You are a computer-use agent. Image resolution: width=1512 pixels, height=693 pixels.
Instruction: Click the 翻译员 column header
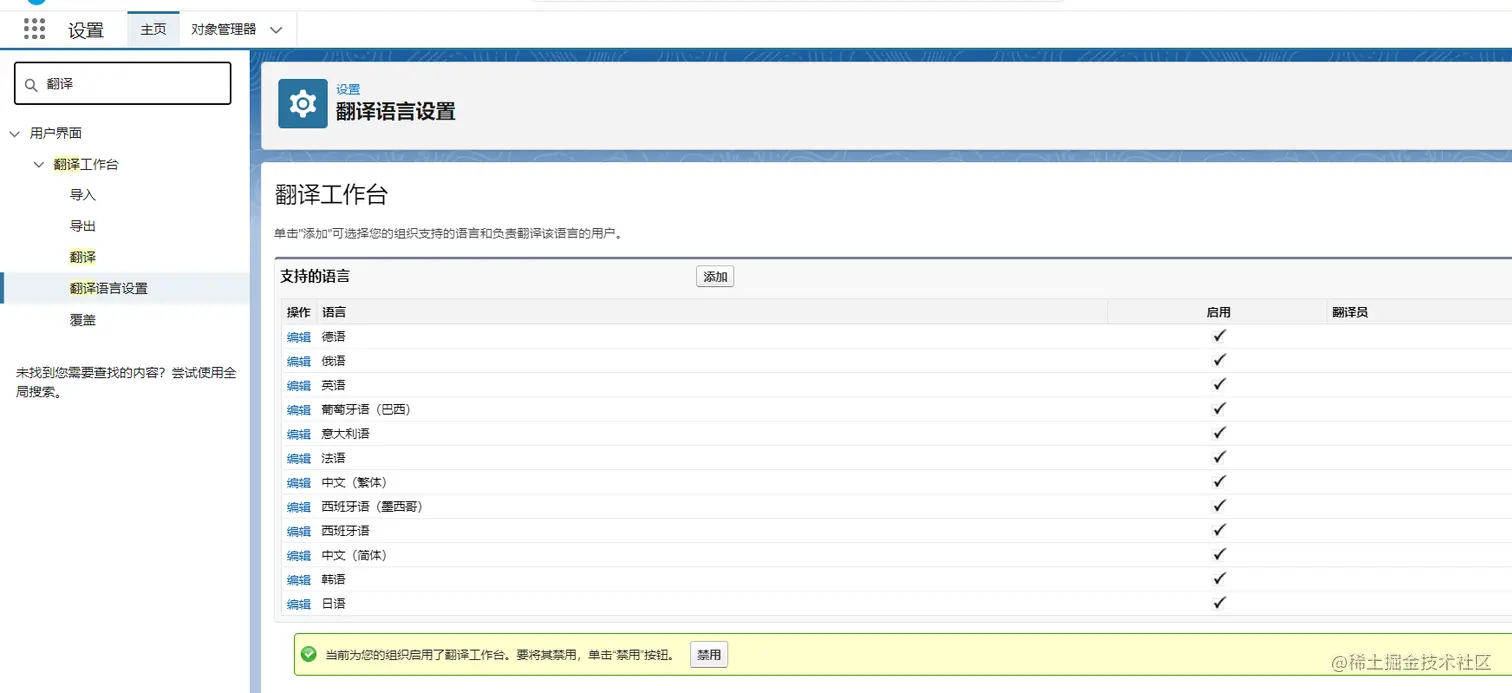(1350, 312)
